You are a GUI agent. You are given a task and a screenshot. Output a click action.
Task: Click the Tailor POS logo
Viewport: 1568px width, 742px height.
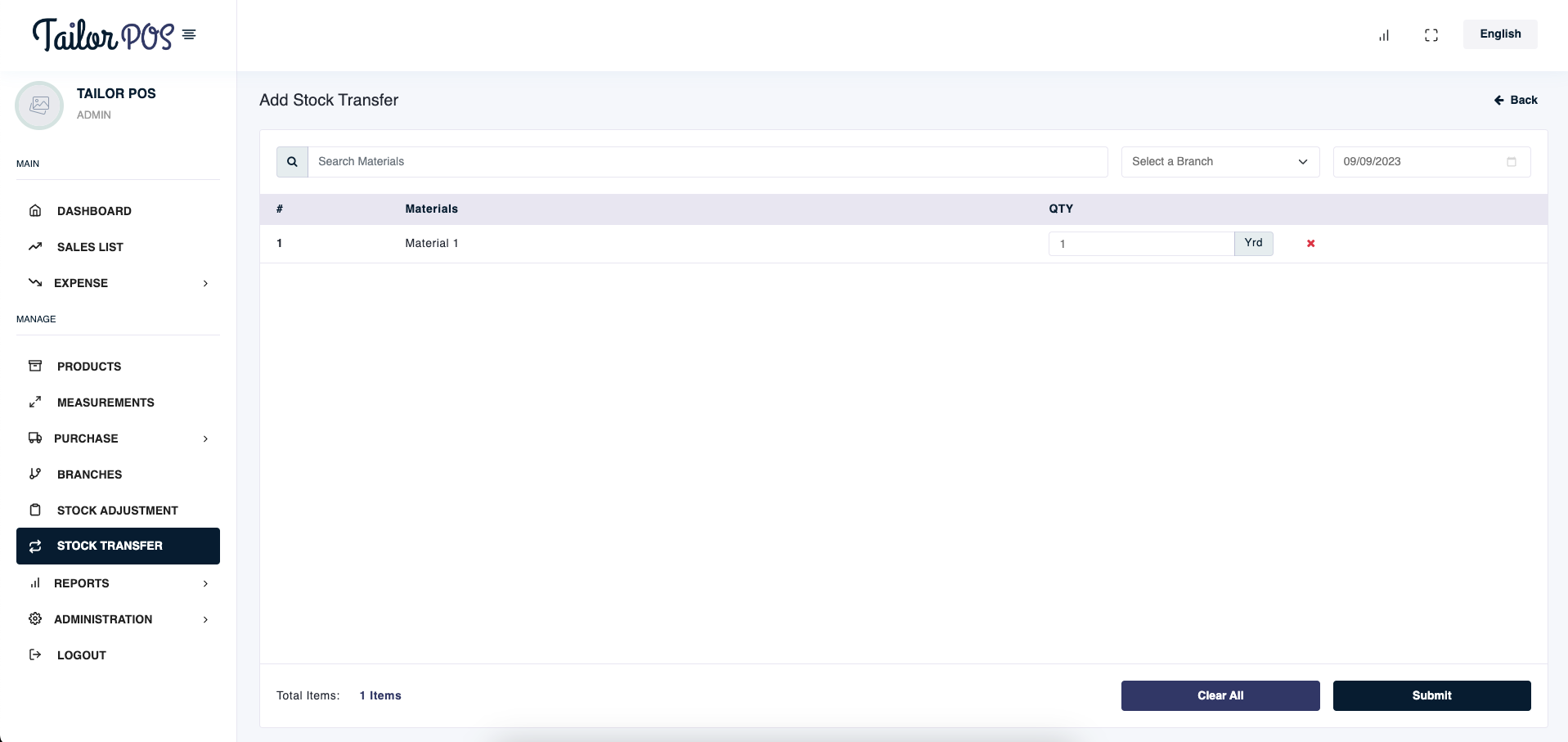click(102, 34)
